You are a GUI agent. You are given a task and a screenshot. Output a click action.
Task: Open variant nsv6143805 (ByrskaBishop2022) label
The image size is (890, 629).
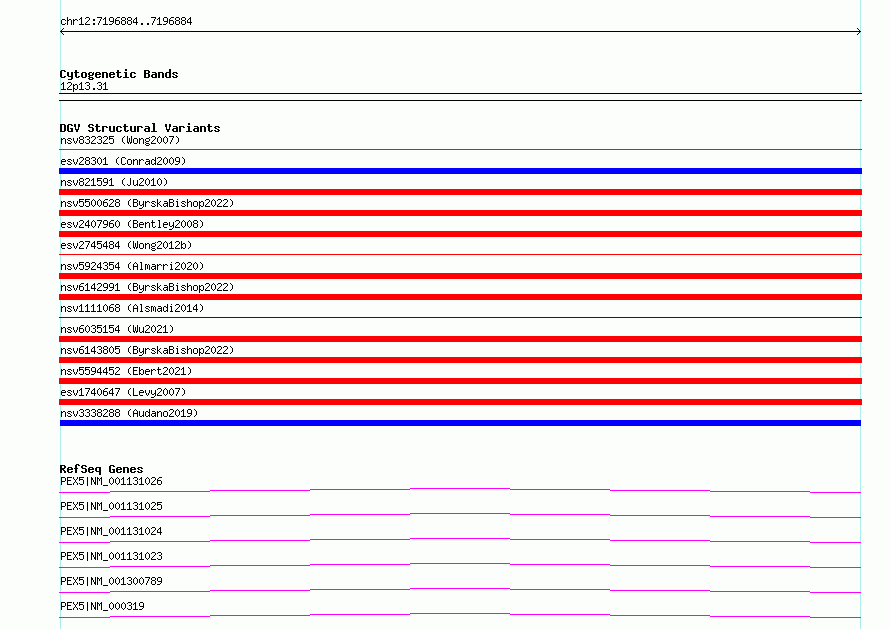tap(147, 350)
